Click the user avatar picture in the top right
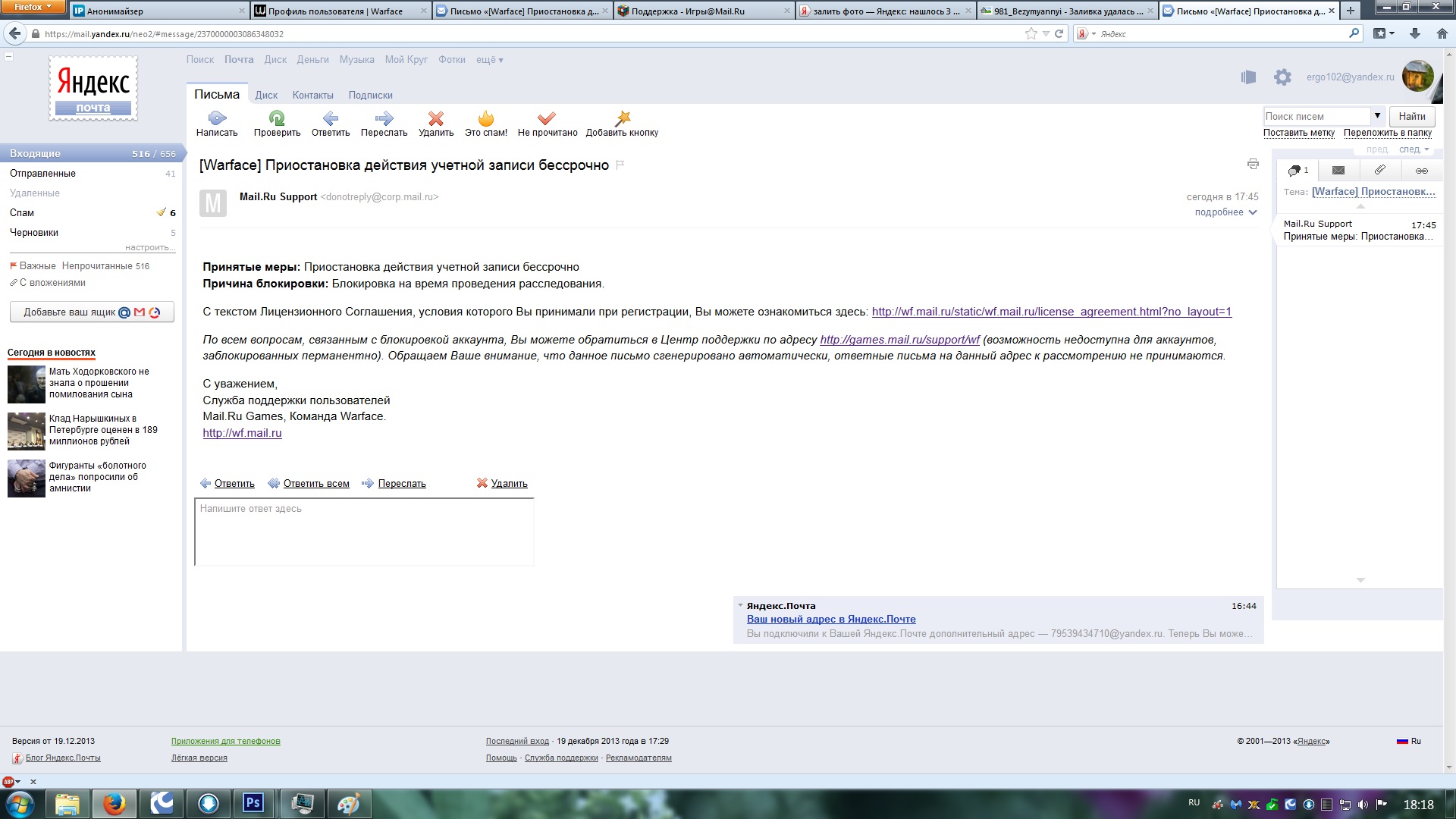The width and height of the screenshot is (1456, 819). point(1418,76)
